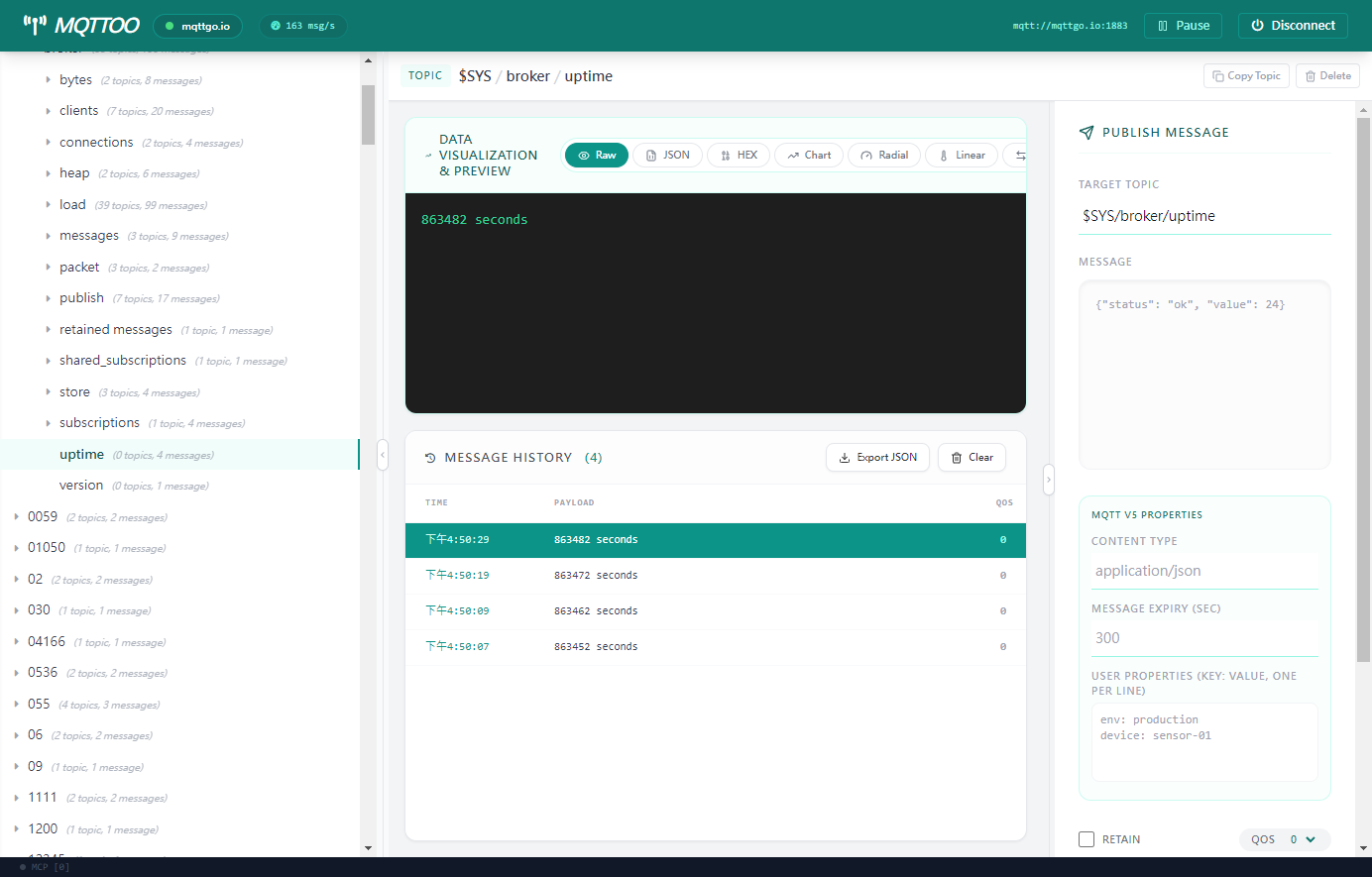Expand the heap topic node
1372x877 pixels.
[48, 173]
